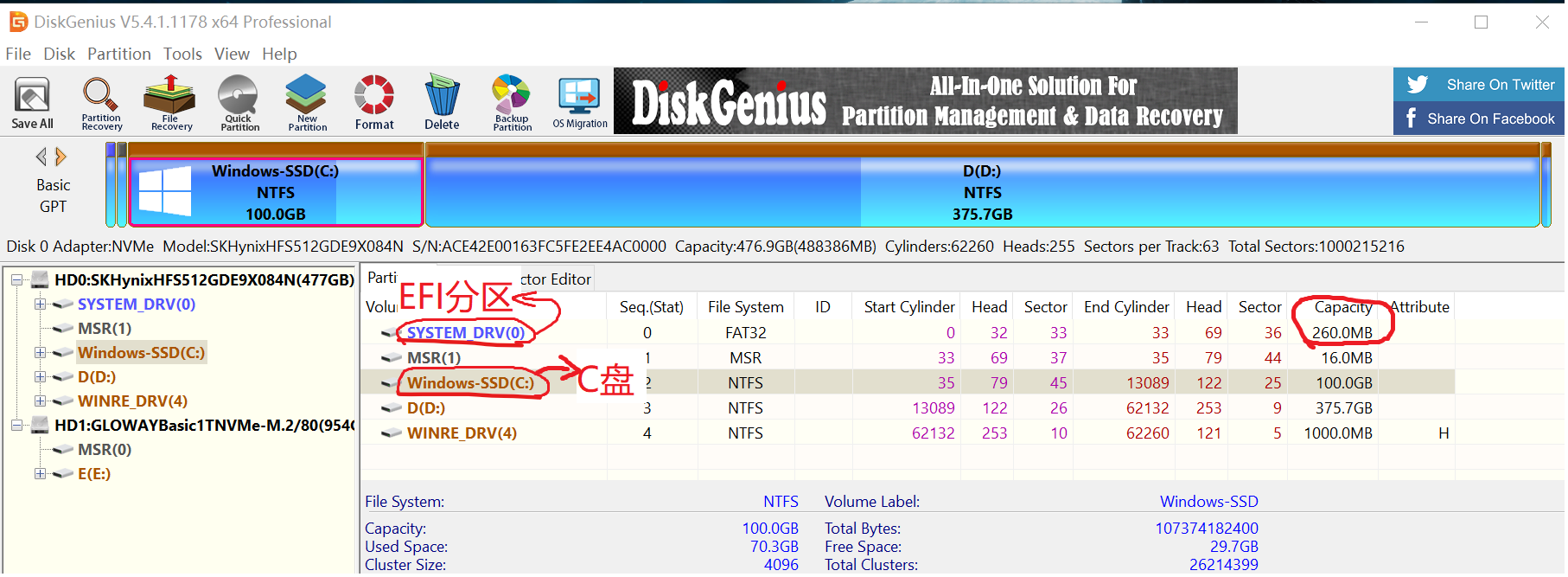Expand the E(E:) tree node
Screen dimensions: 1568x577
(40, 474)
